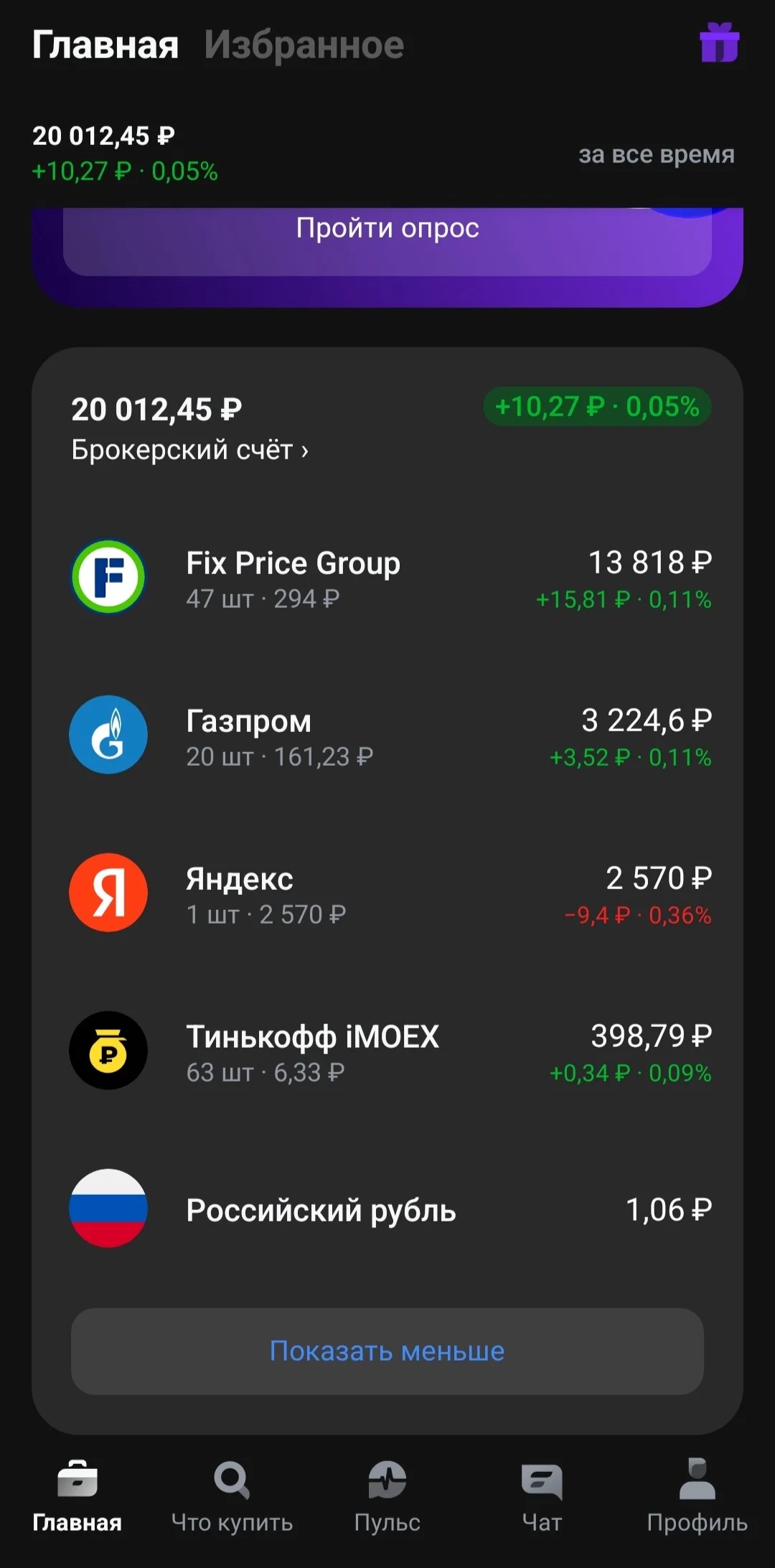Toggle the green +10,27 ₽ profit badge
775x1568 pixels.
[x=597, y=407]
